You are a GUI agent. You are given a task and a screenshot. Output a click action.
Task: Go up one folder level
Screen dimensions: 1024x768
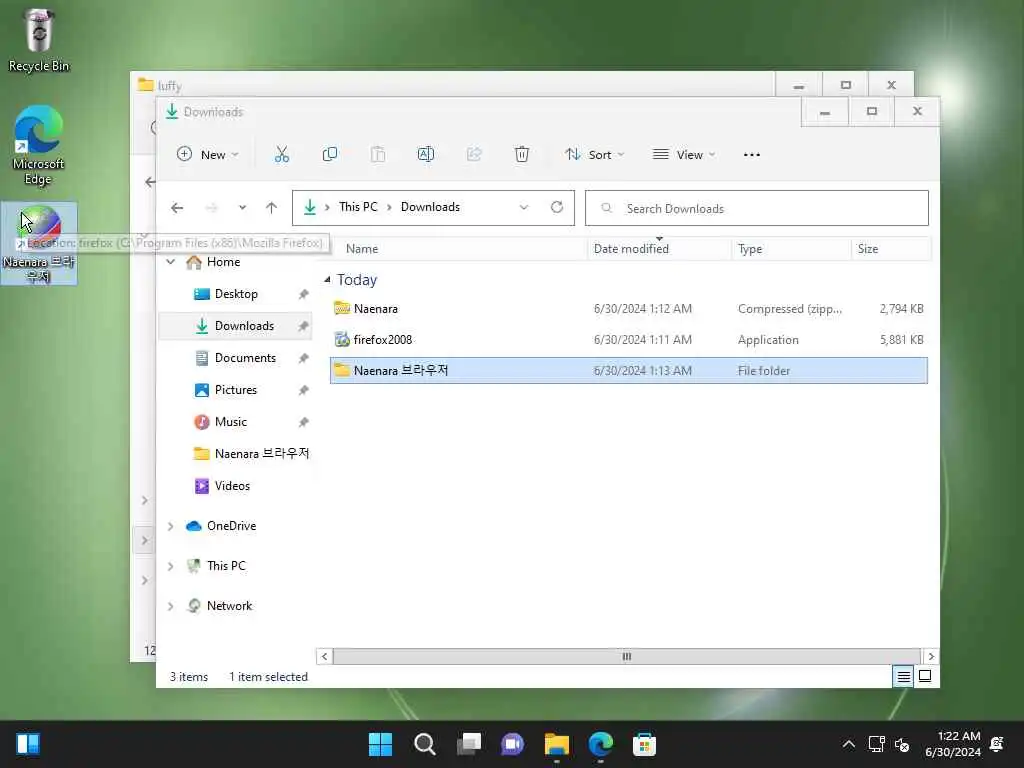click(x=272, y=208)
